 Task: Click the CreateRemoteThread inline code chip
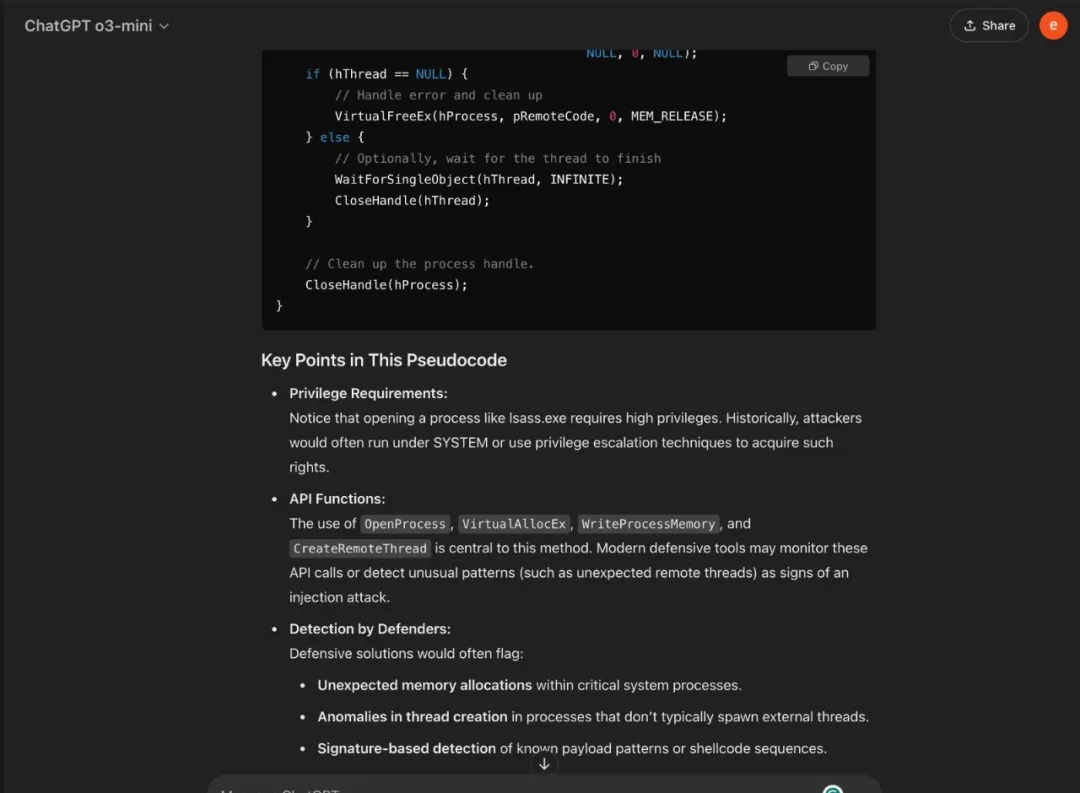[x=360, y=548]
